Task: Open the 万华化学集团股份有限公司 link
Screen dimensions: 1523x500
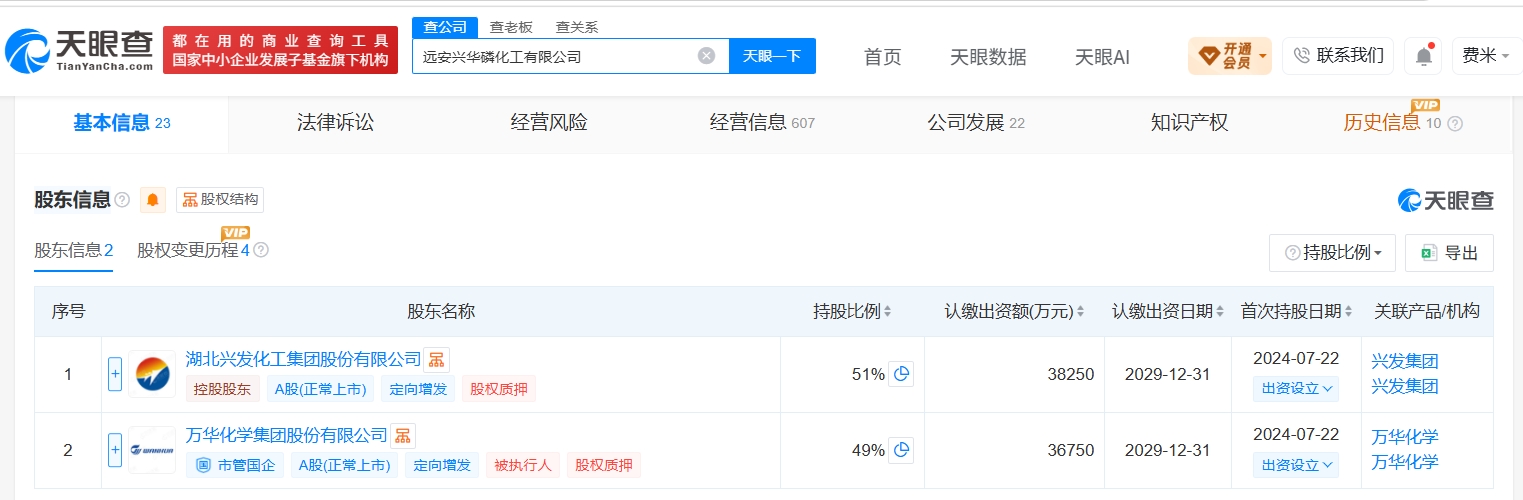Action: (x=286, y=435)
